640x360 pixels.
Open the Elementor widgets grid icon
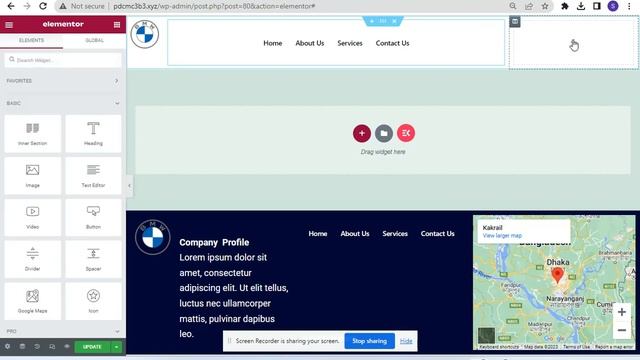pos(117,25)
